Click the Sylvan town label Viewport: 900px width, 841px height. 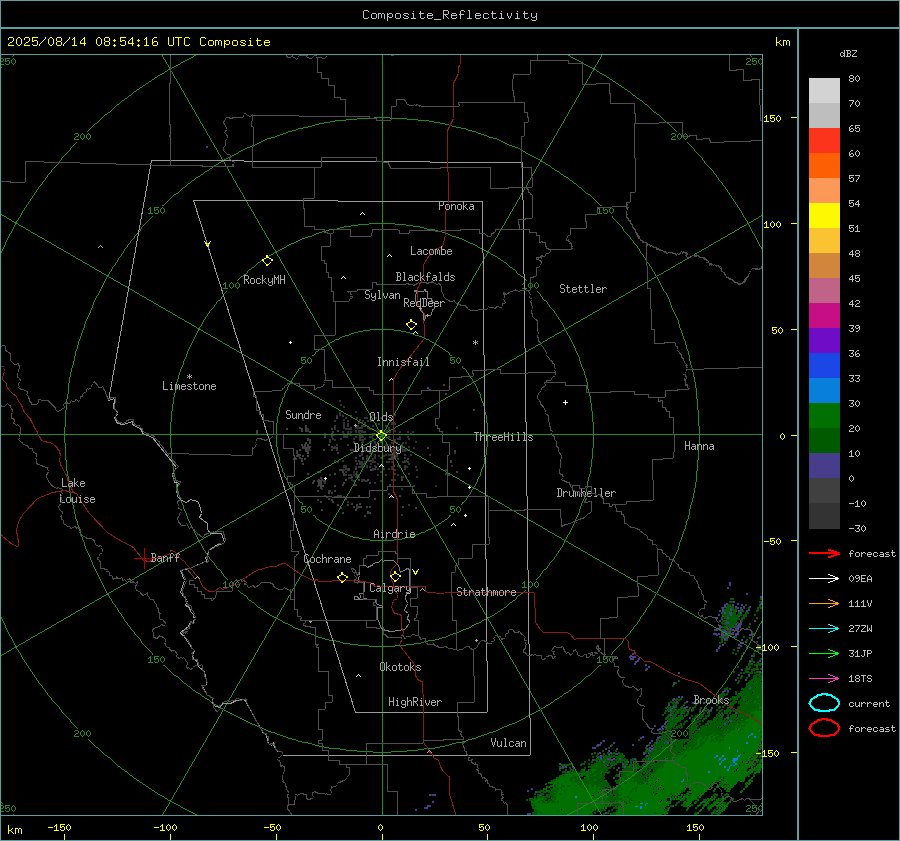(382, 295)
